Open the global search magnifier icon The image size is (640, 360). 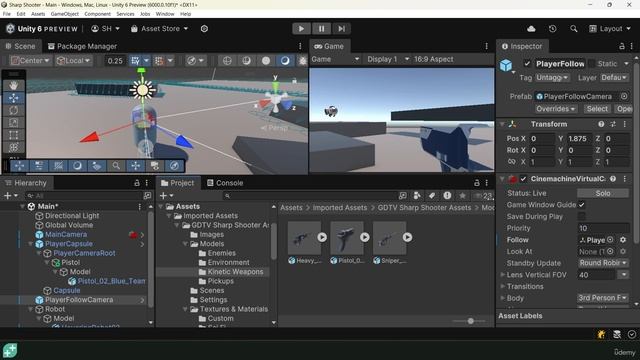tap(573, 29)
